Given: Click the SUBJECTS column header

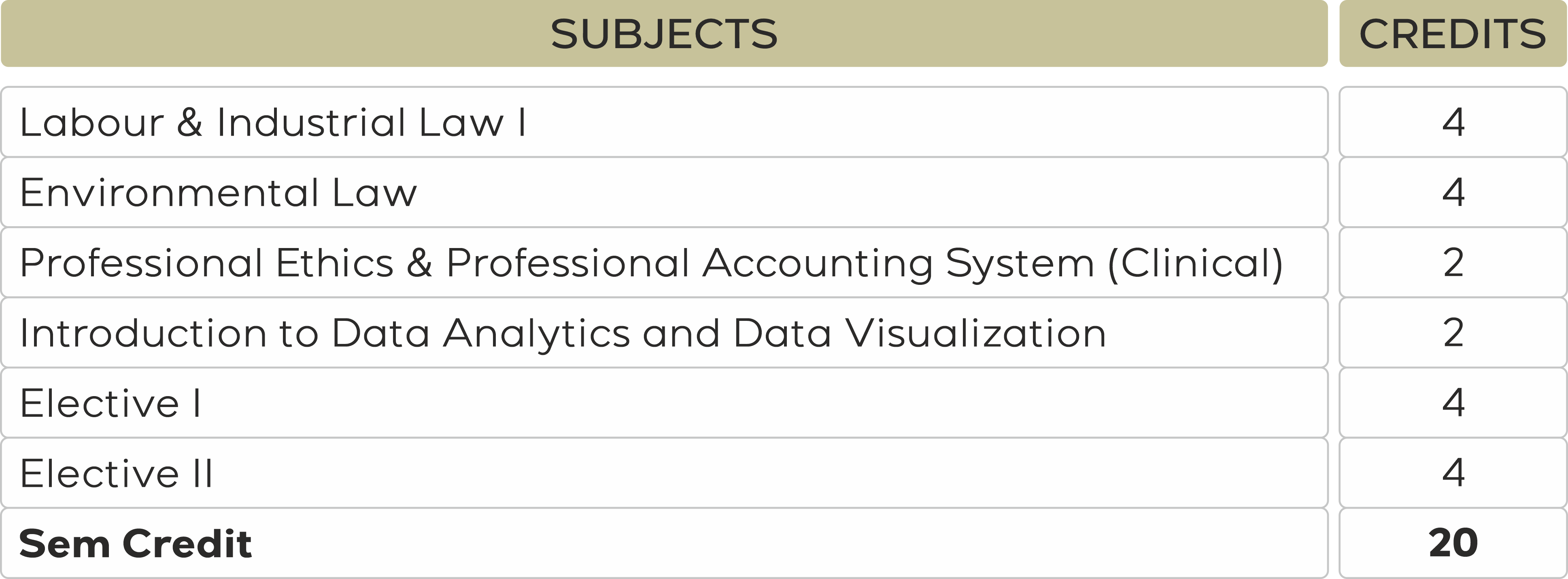Looking at the screenshot, I should coord(663,34).
